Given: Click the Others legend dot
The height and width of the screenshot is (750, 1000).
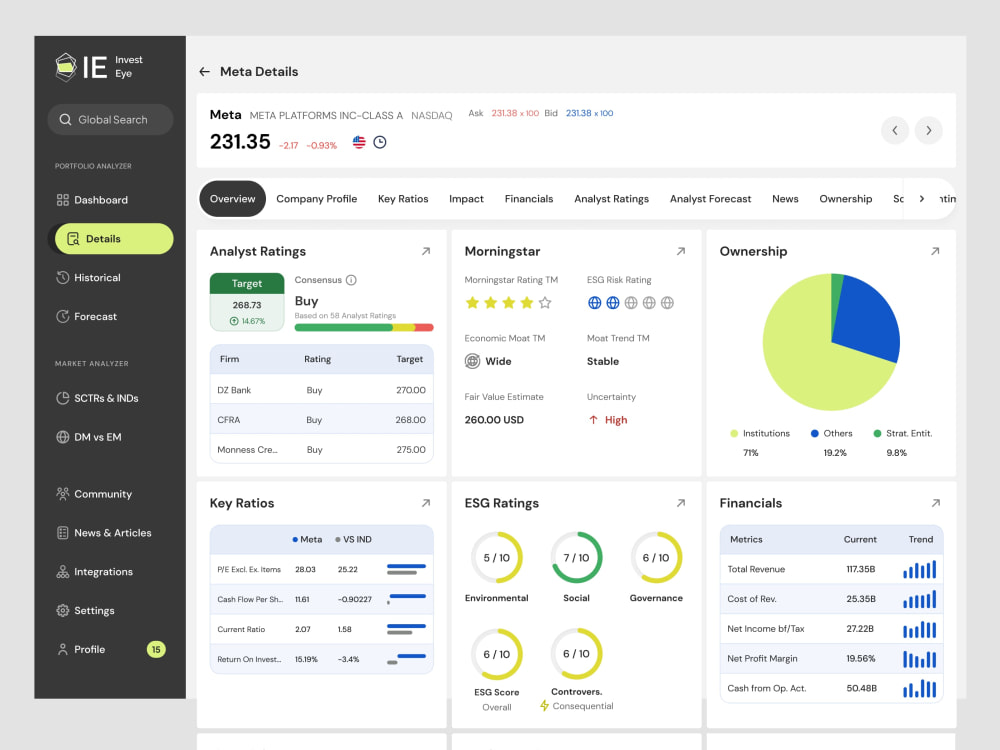Looking at the screenshot, I should 814,434.
